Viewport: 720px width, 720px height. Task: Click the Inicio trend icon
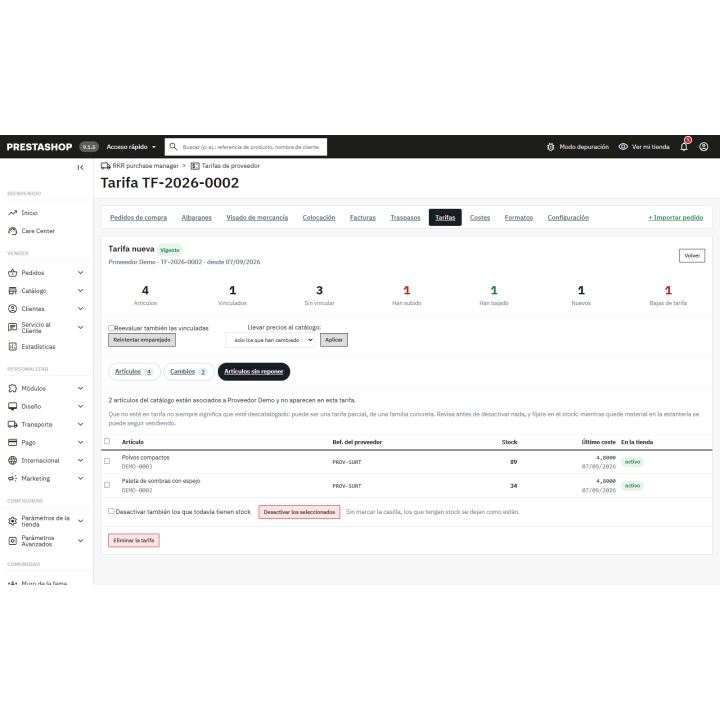[x=12, y=213]
